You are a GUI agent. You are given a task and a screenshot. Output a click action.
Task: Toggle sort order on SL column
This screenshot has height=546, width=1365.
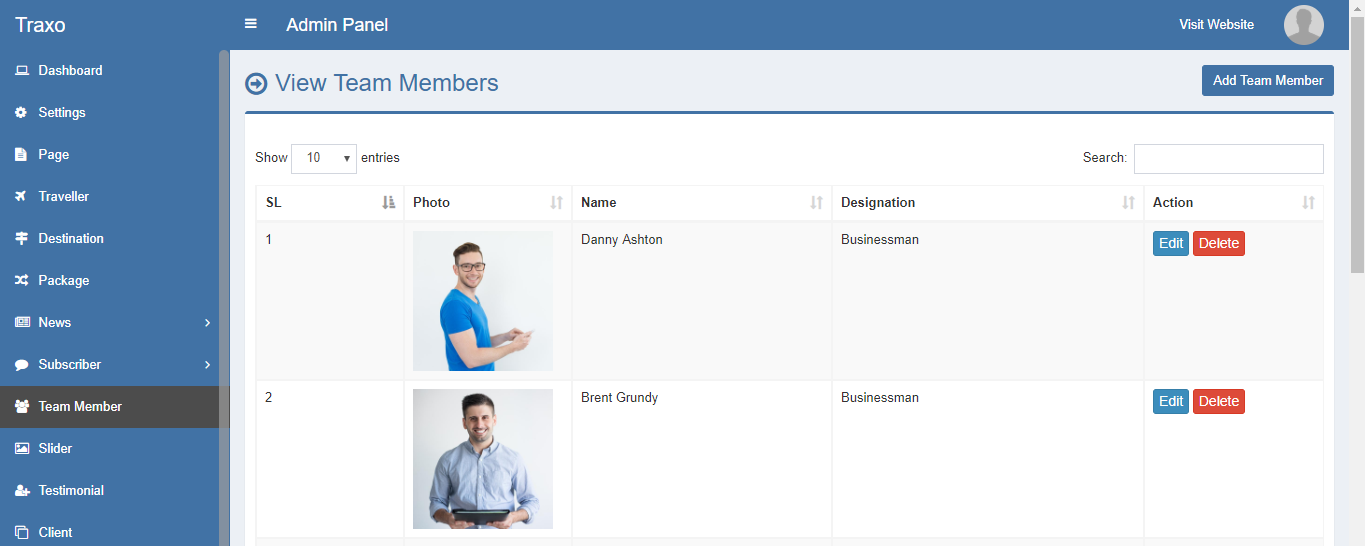click(x=388, y=203)
